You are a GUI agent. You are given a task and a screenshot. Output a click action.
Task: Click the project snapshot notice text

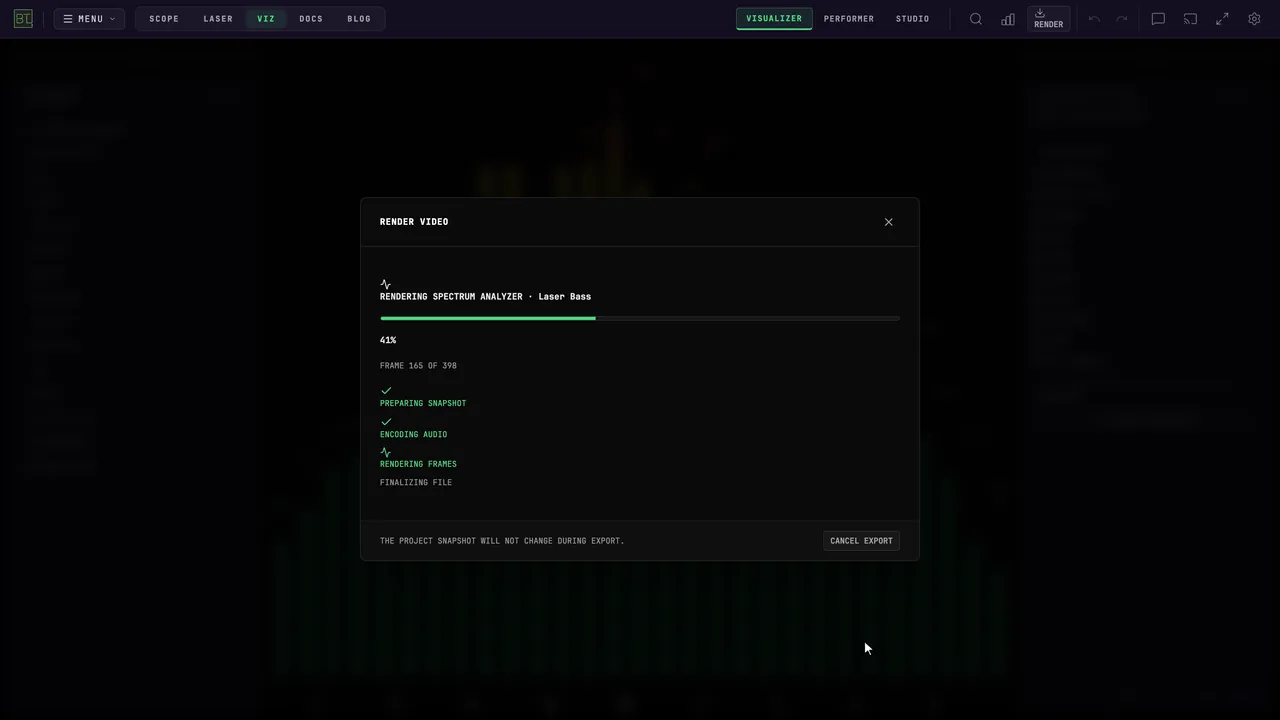[502, 541]
